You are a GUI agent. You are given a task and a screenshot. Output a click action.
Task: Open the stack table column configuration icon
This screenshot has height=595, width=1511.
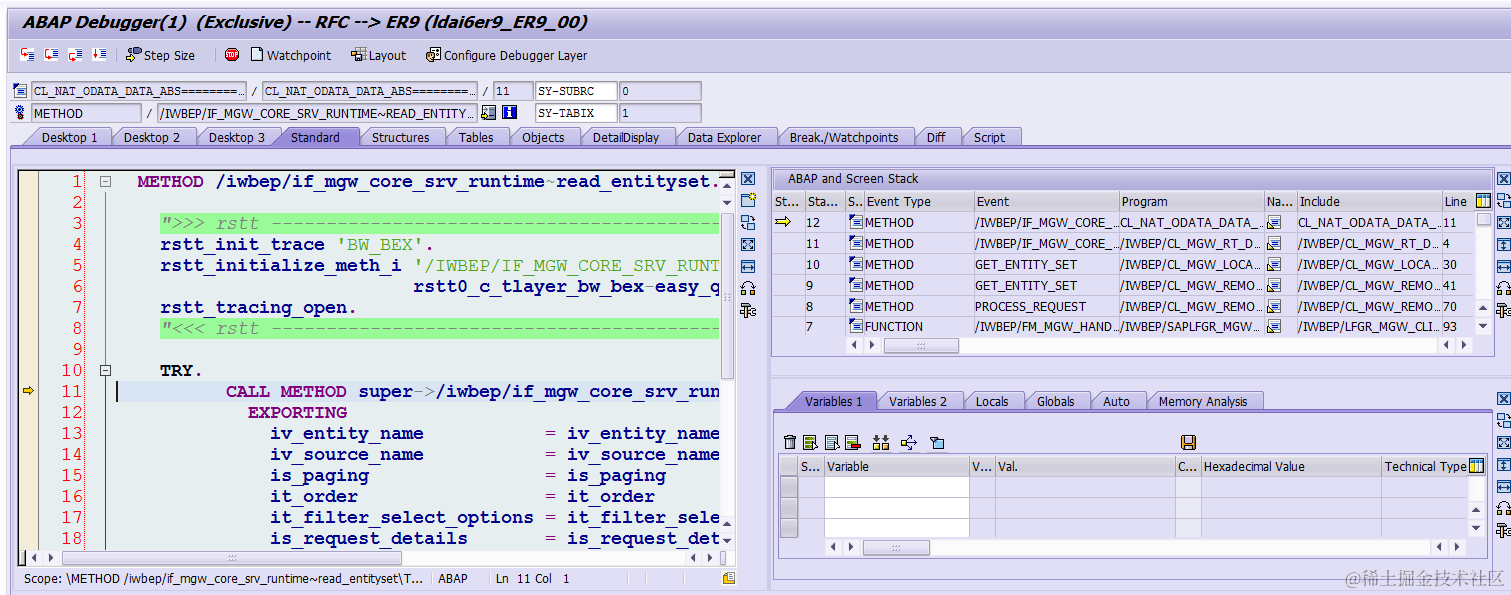1483,201
